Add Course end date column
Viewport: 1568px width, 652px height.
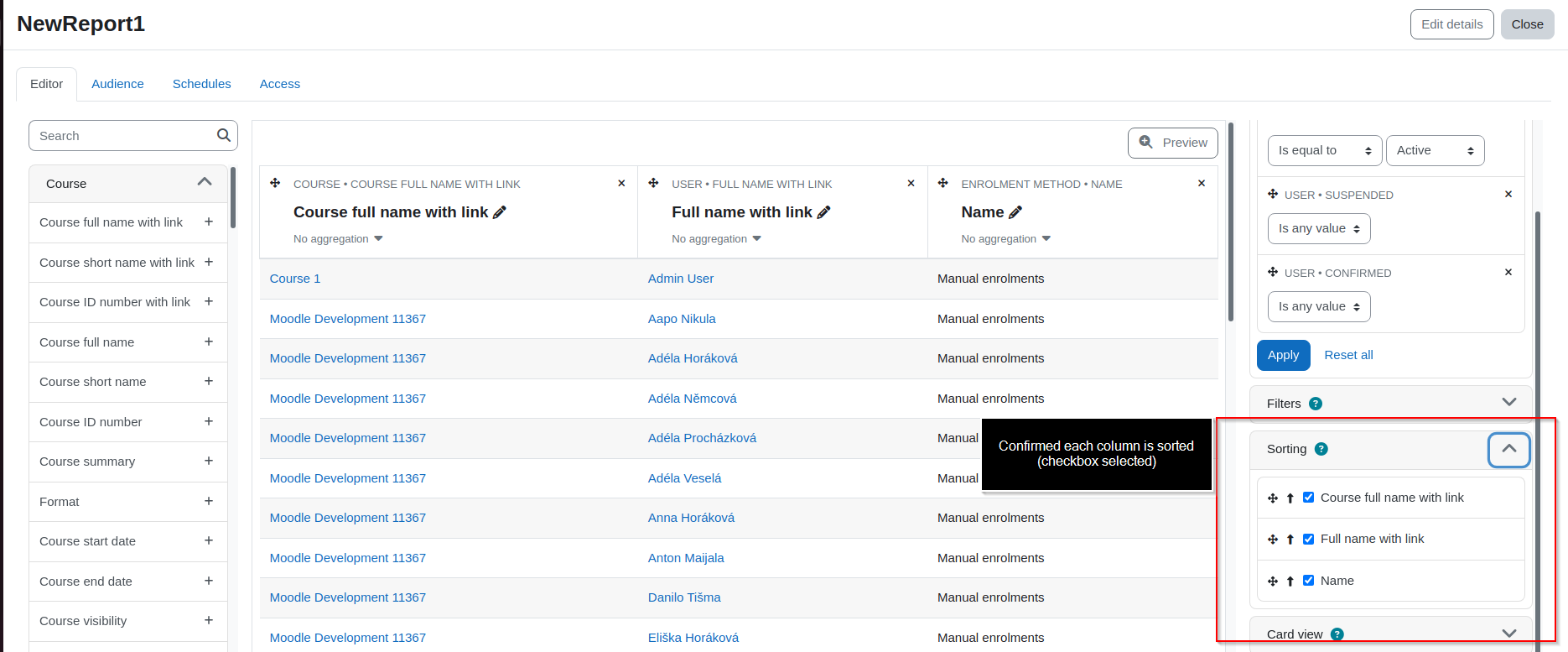[x=209, y=581]
